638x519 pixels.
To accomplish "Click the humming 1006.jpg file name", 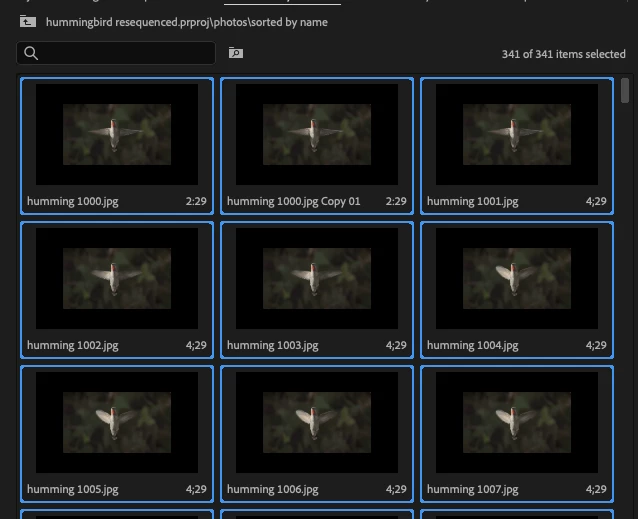I will click(x=273, y=490).
